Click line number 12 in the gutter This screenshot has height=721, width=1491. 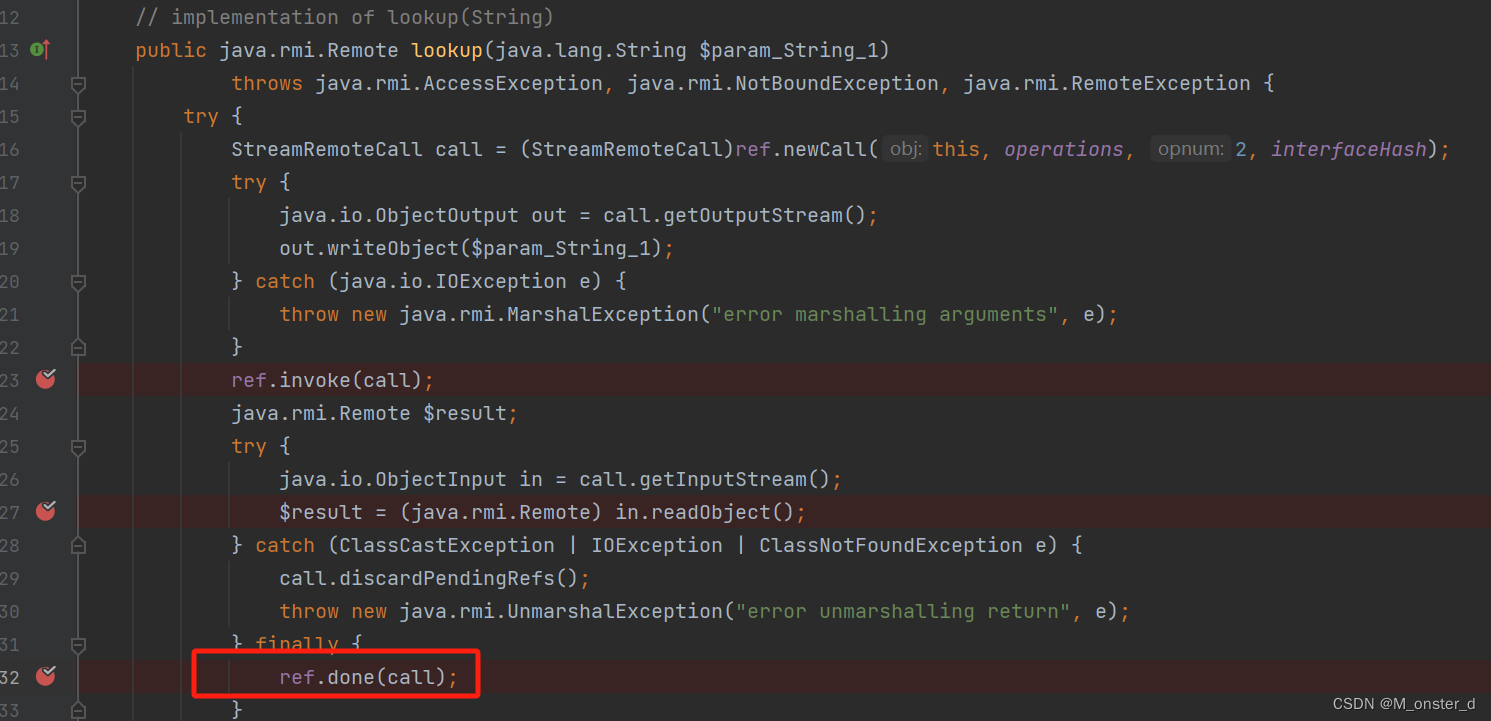(10, 17)
